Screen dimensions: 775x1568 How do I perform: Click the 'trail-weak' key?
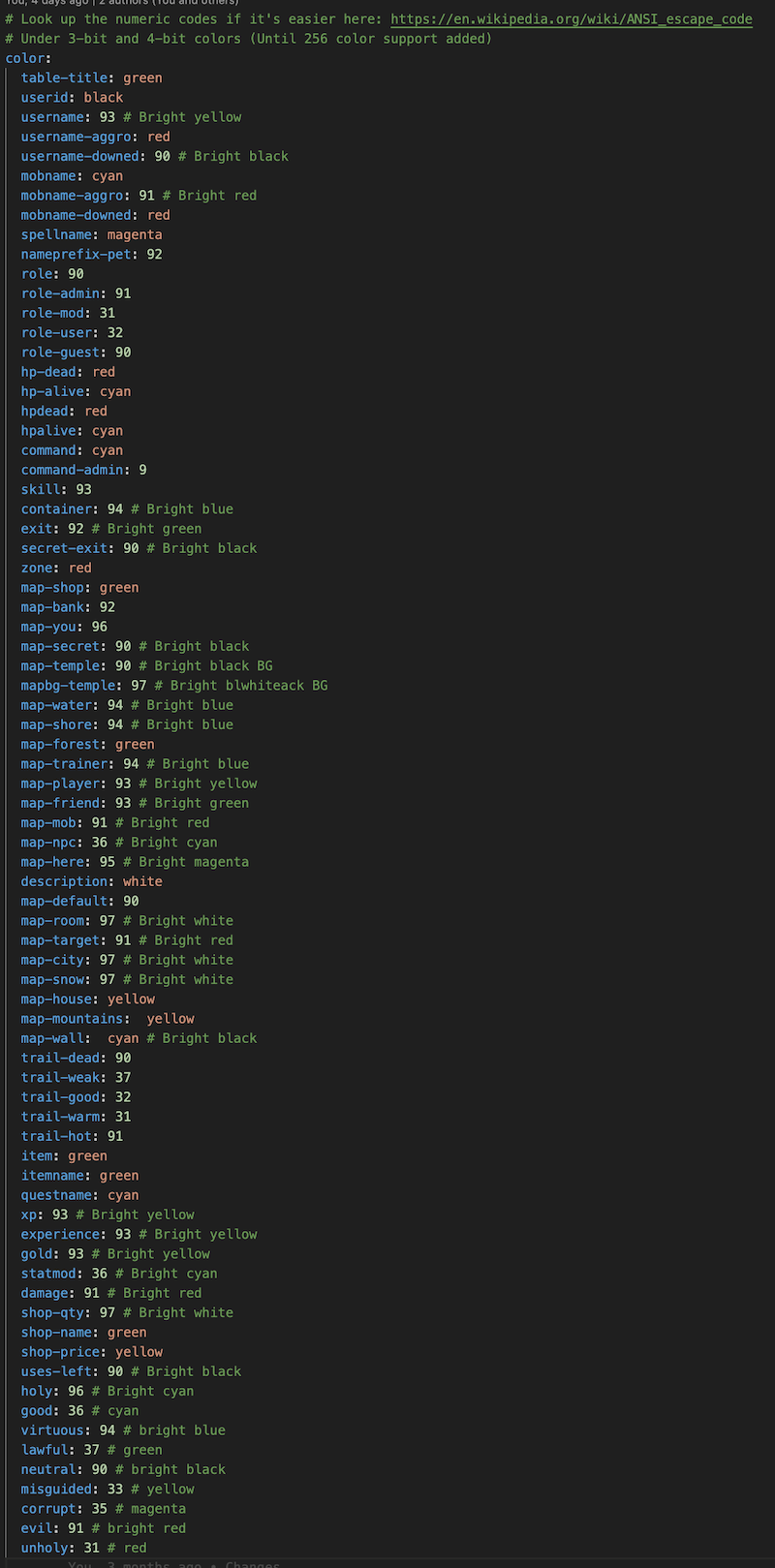[x=60, y=1077]
